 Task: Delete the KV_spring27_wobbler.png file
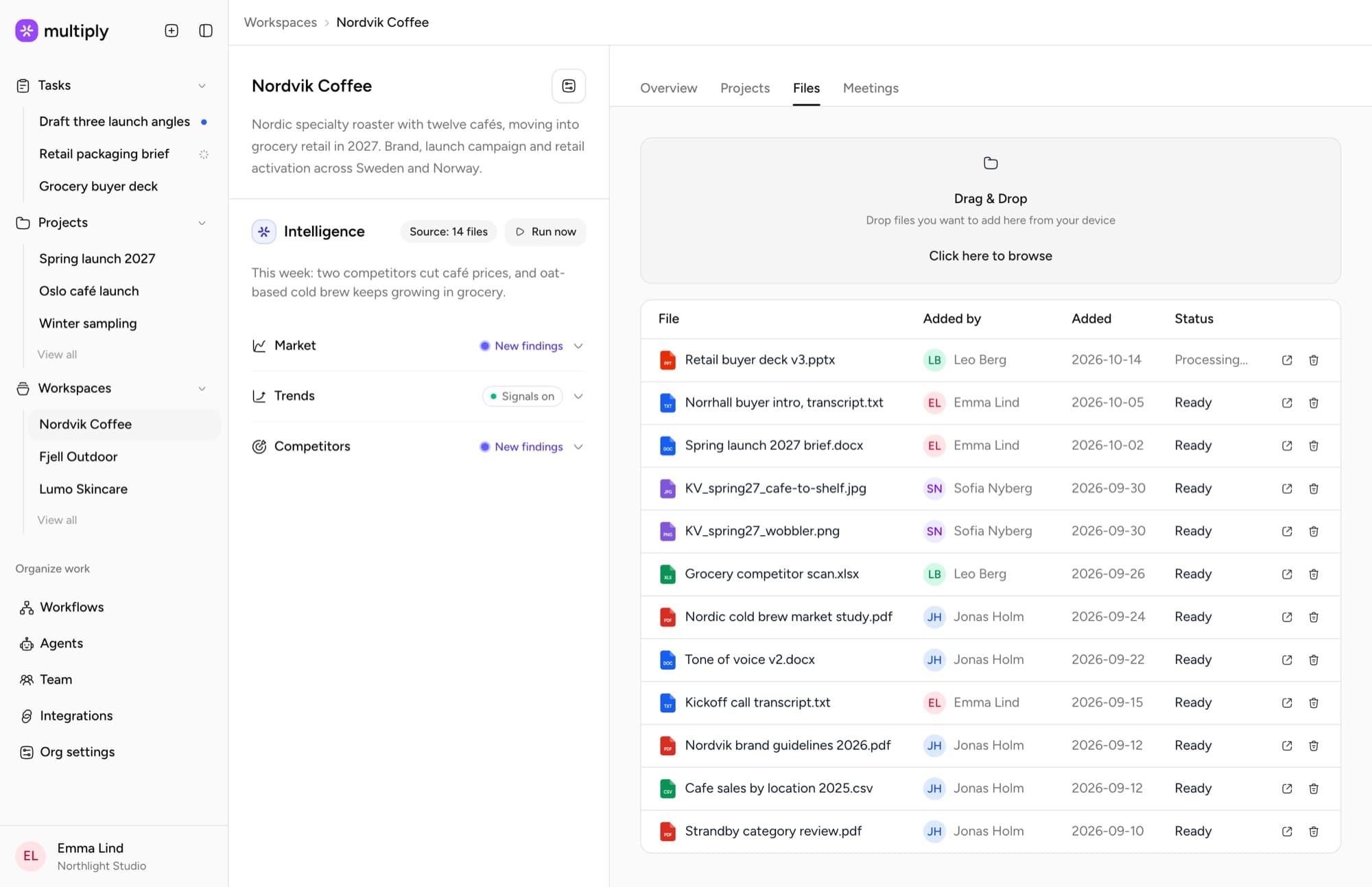pyautogui.click(x=1314, y=532)
